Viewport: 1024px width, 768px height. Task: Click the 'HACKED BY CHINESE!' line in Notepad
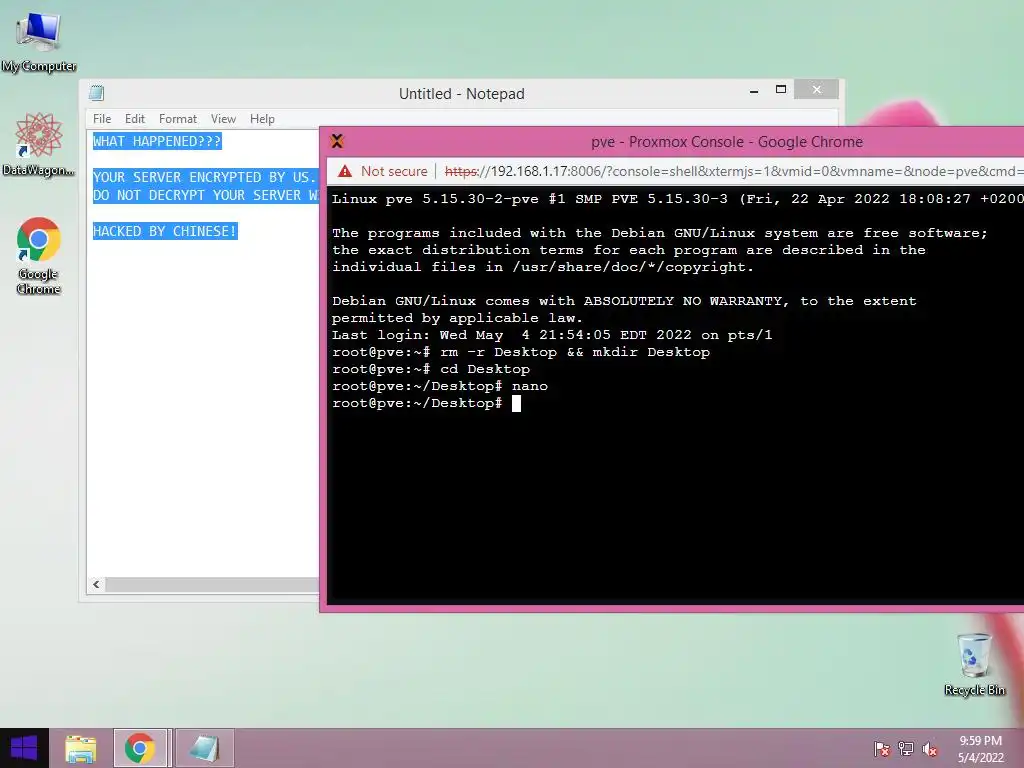point(165,231)
